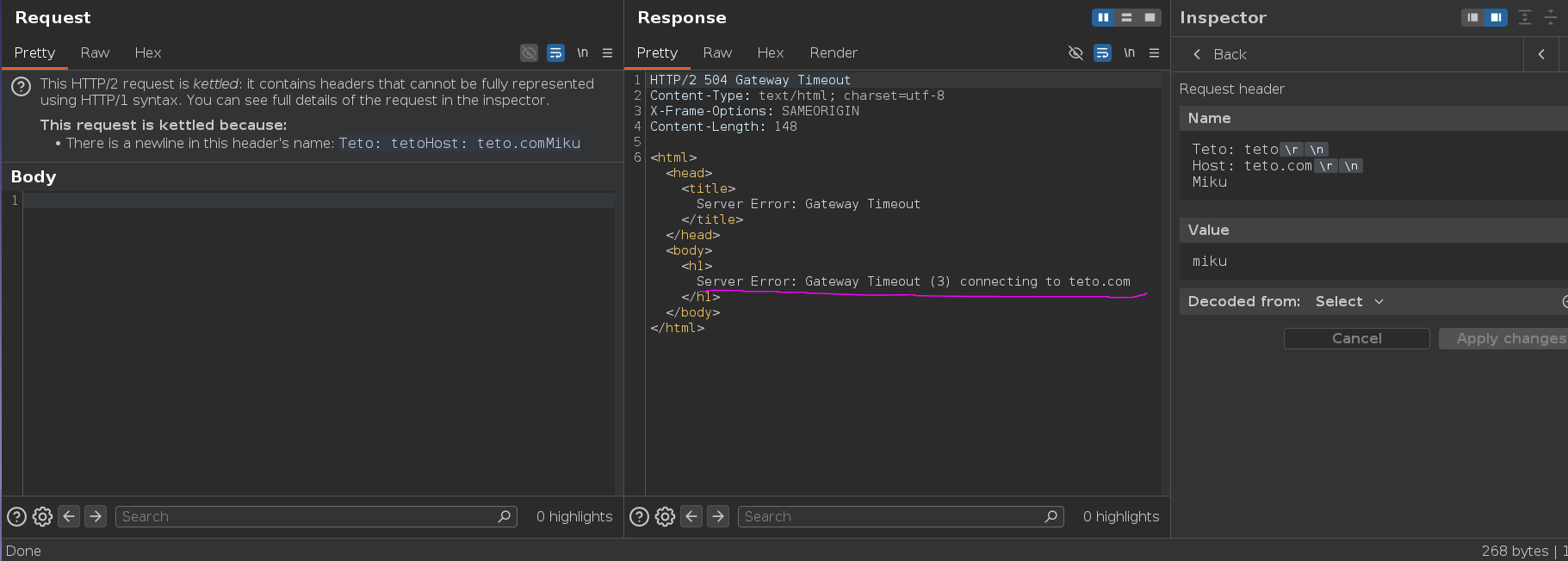This screenshot has height=561, width=1568.
Task: Click the Response pane vertical scrollbar
Action: (x=1166, y=284)
